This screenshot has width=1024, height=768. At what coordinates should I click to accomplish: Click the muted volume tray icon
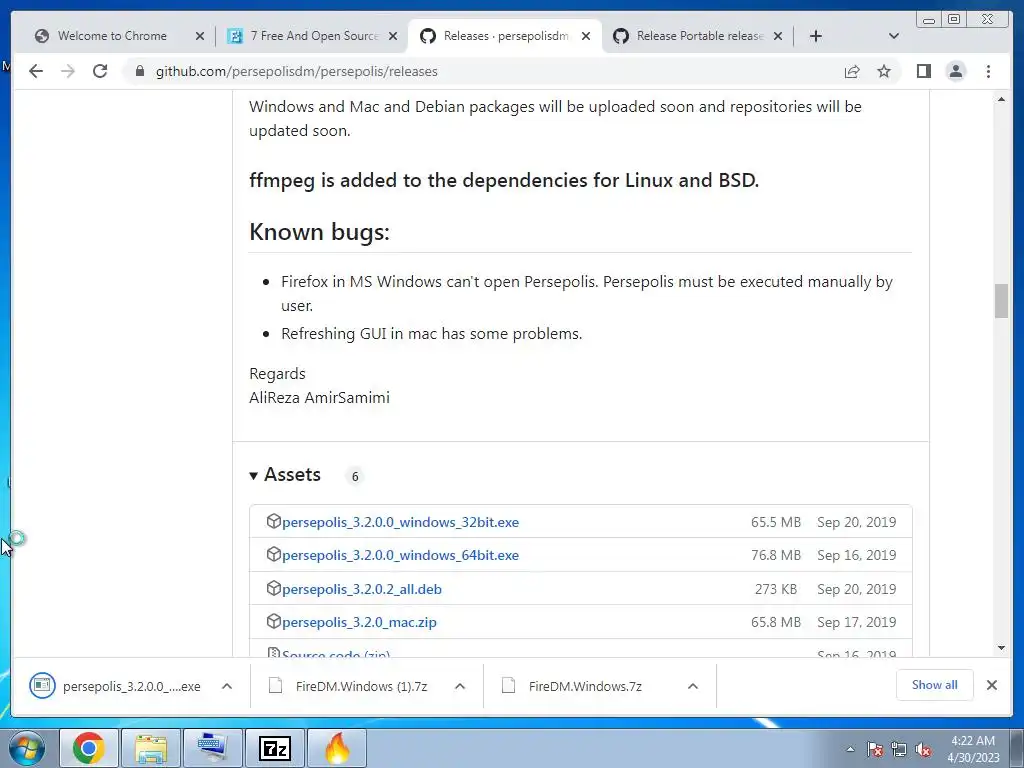tap(923, 749)
